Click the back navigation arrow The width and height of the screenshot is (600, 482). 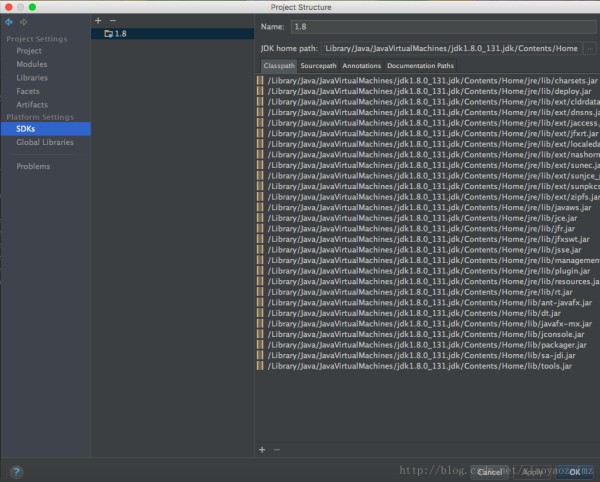coord(9,22)
